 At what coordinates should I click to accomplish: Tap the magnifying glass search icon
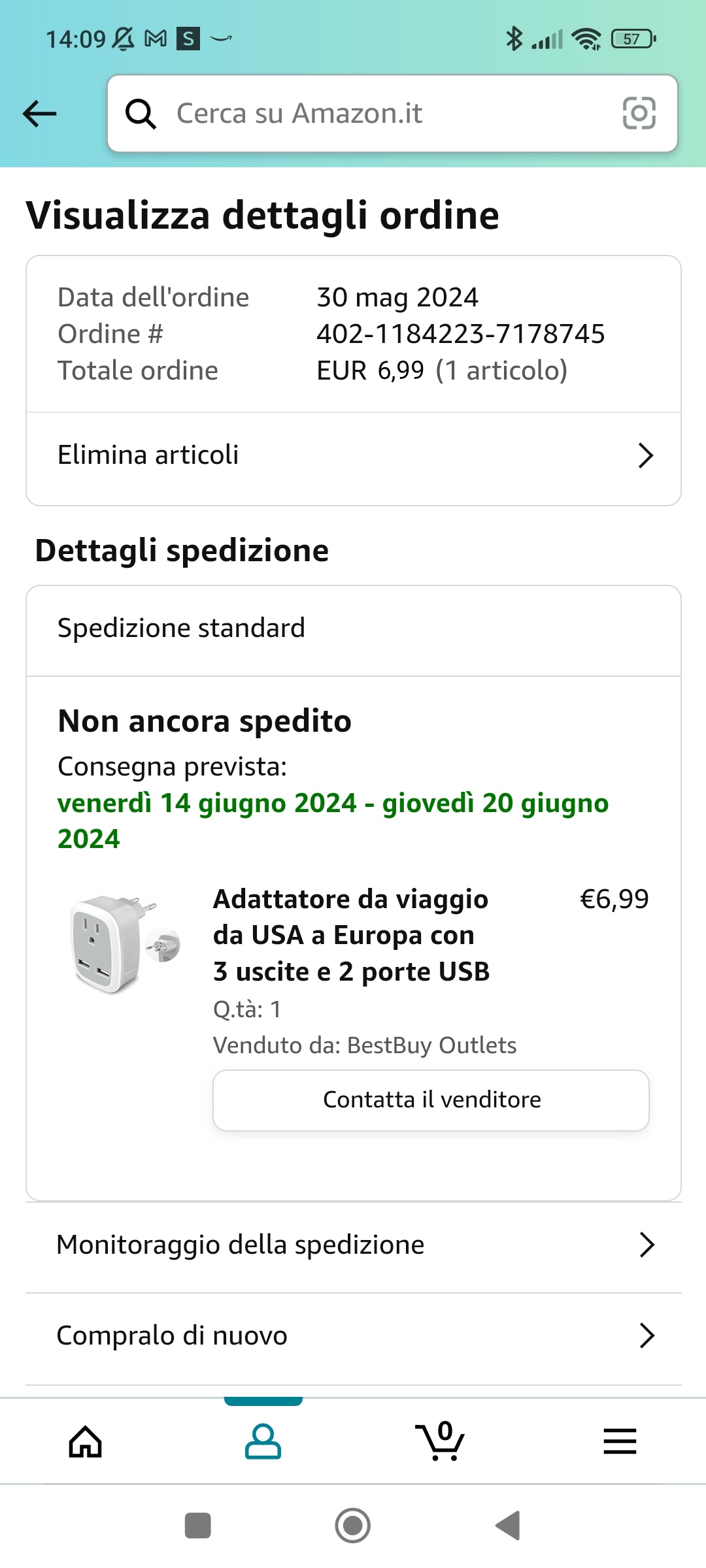click(141, 114)
